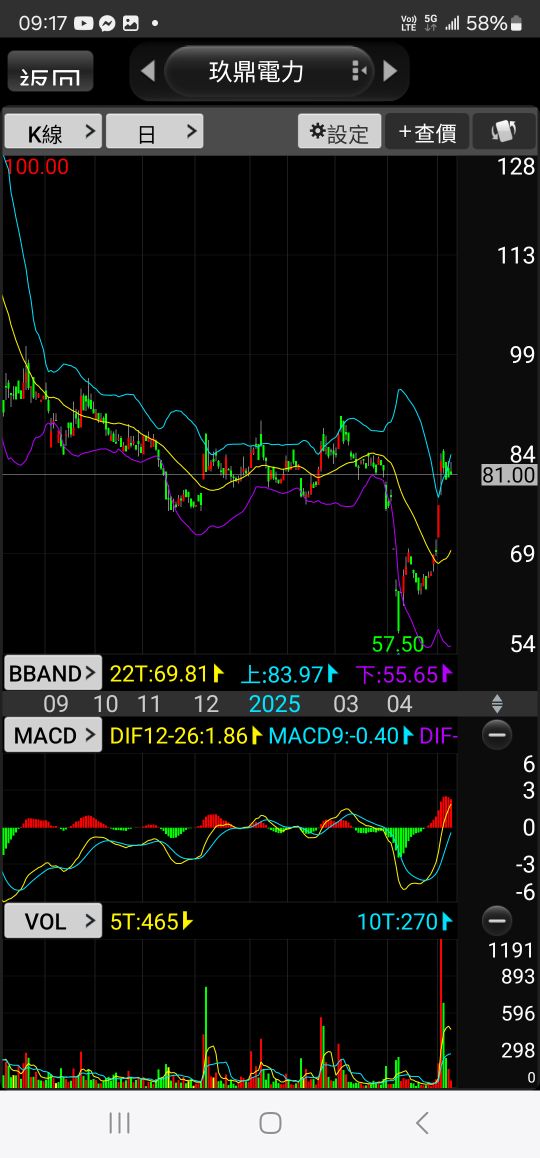This screenshot has height=1158, width=540.
Task: Collapse the MACD panel with minus icon
Action: [x=496, y=735]
